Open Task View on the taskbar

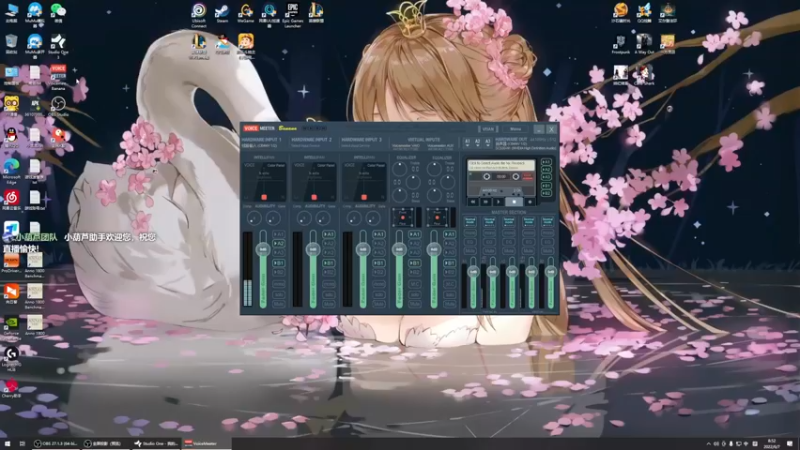pyautogui.click(x=22, y=444)
